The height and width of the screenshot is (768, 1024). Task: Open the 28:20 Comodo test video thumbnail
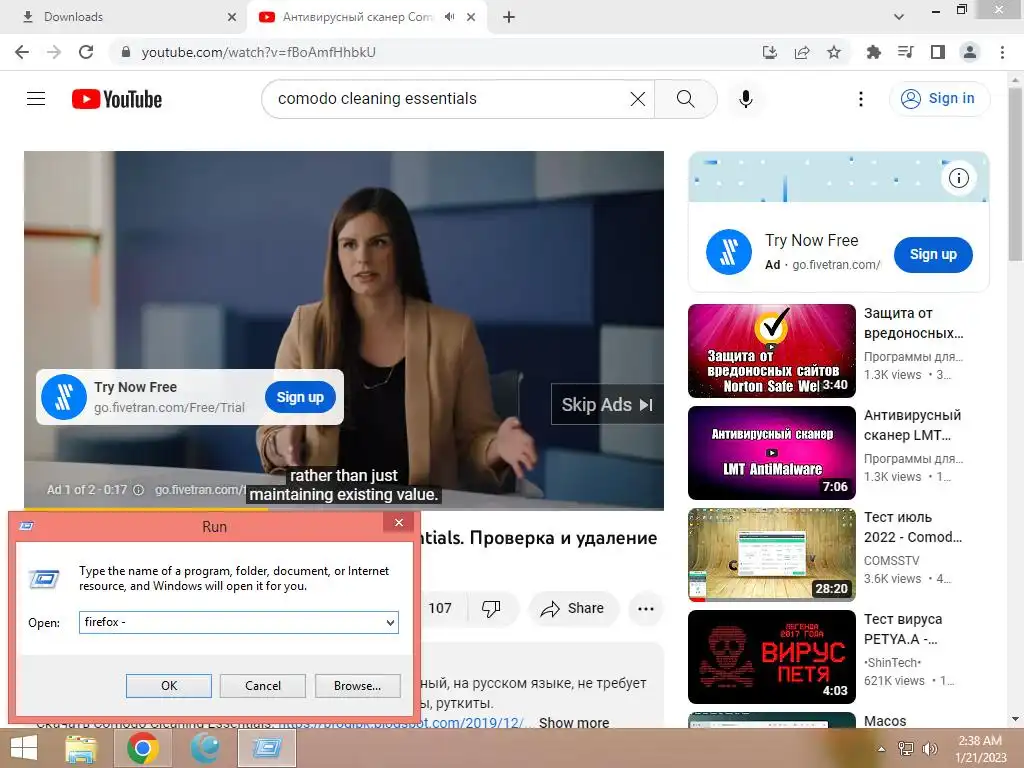[x=772, y=554]
